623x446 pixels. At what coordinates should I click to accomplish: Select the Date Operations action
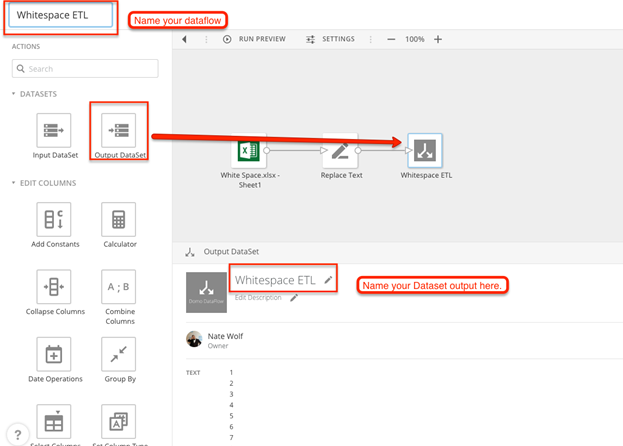tap(54, 354)
